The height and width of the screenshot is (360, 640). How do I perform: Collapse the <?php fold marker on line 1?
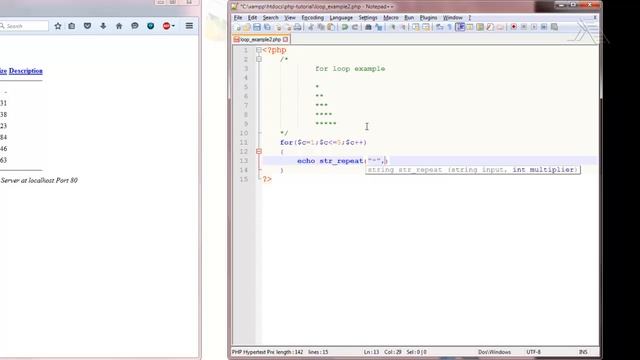coord(259,50)
